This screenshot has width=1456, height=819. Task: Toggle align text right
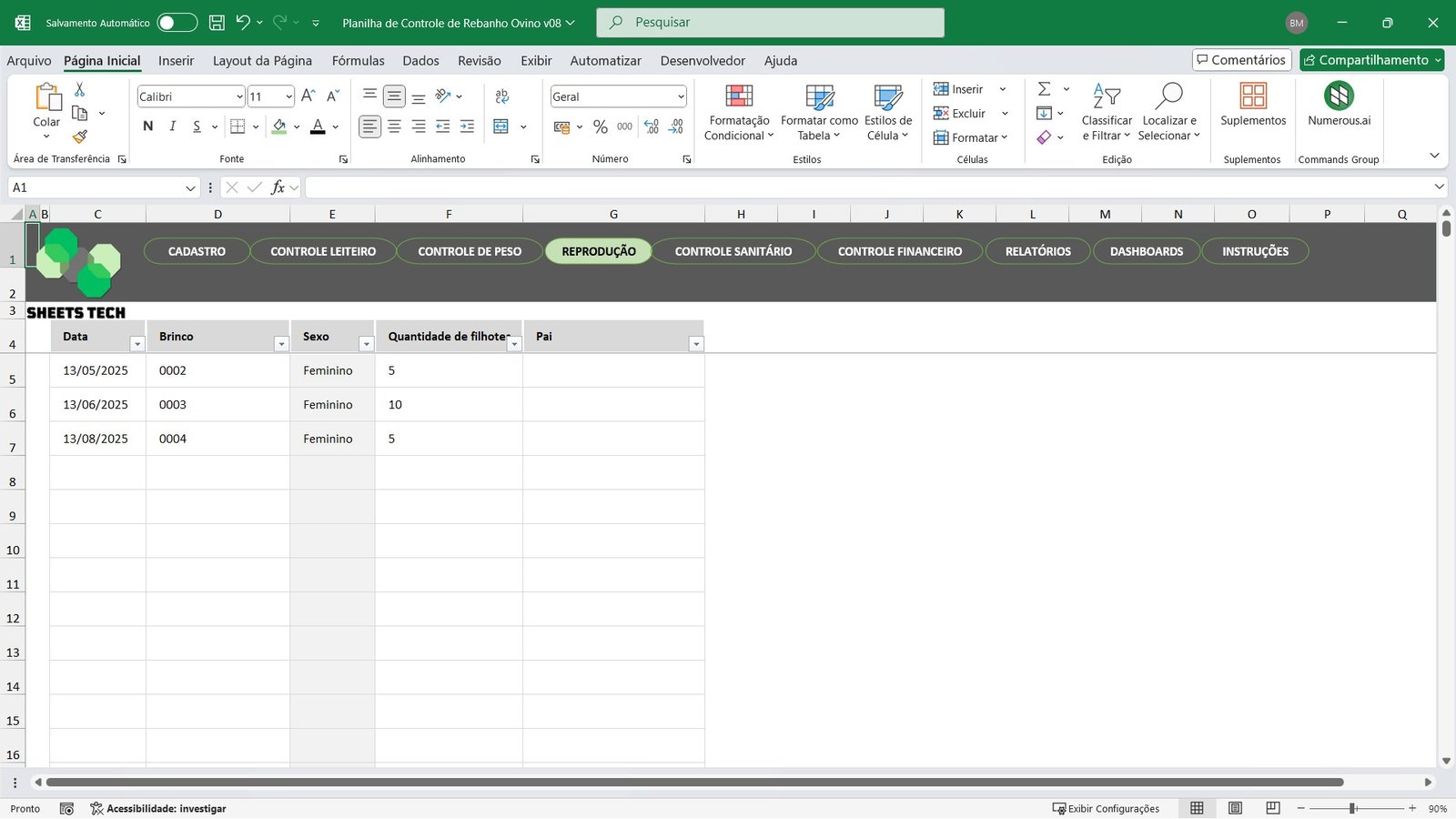(x=419, y=126)
